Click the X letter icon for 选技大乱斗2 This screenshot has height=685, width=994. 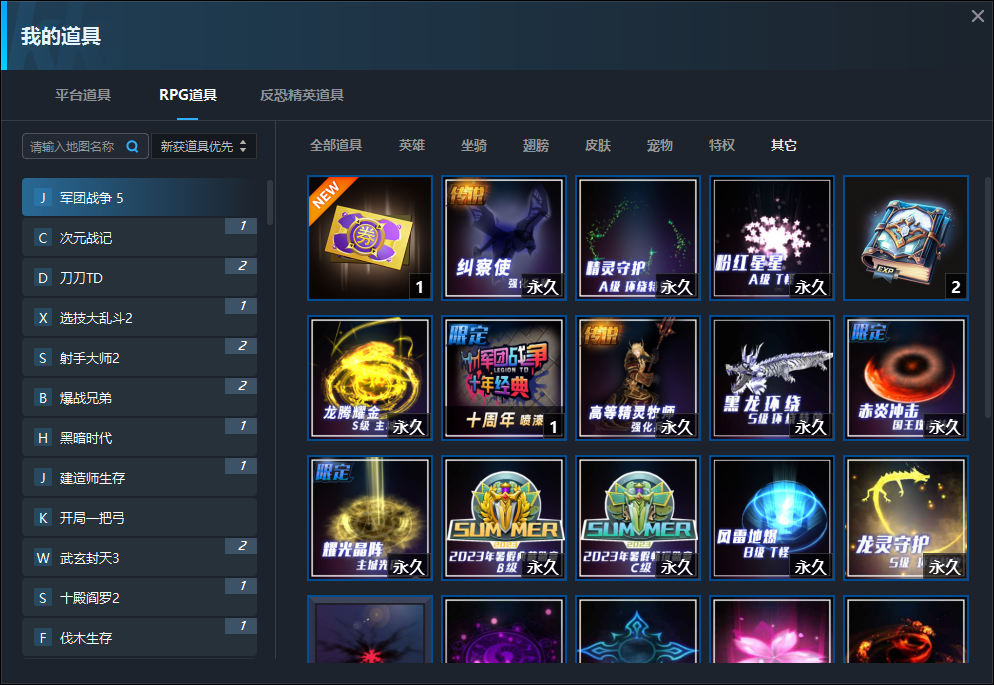pos(42,317)
